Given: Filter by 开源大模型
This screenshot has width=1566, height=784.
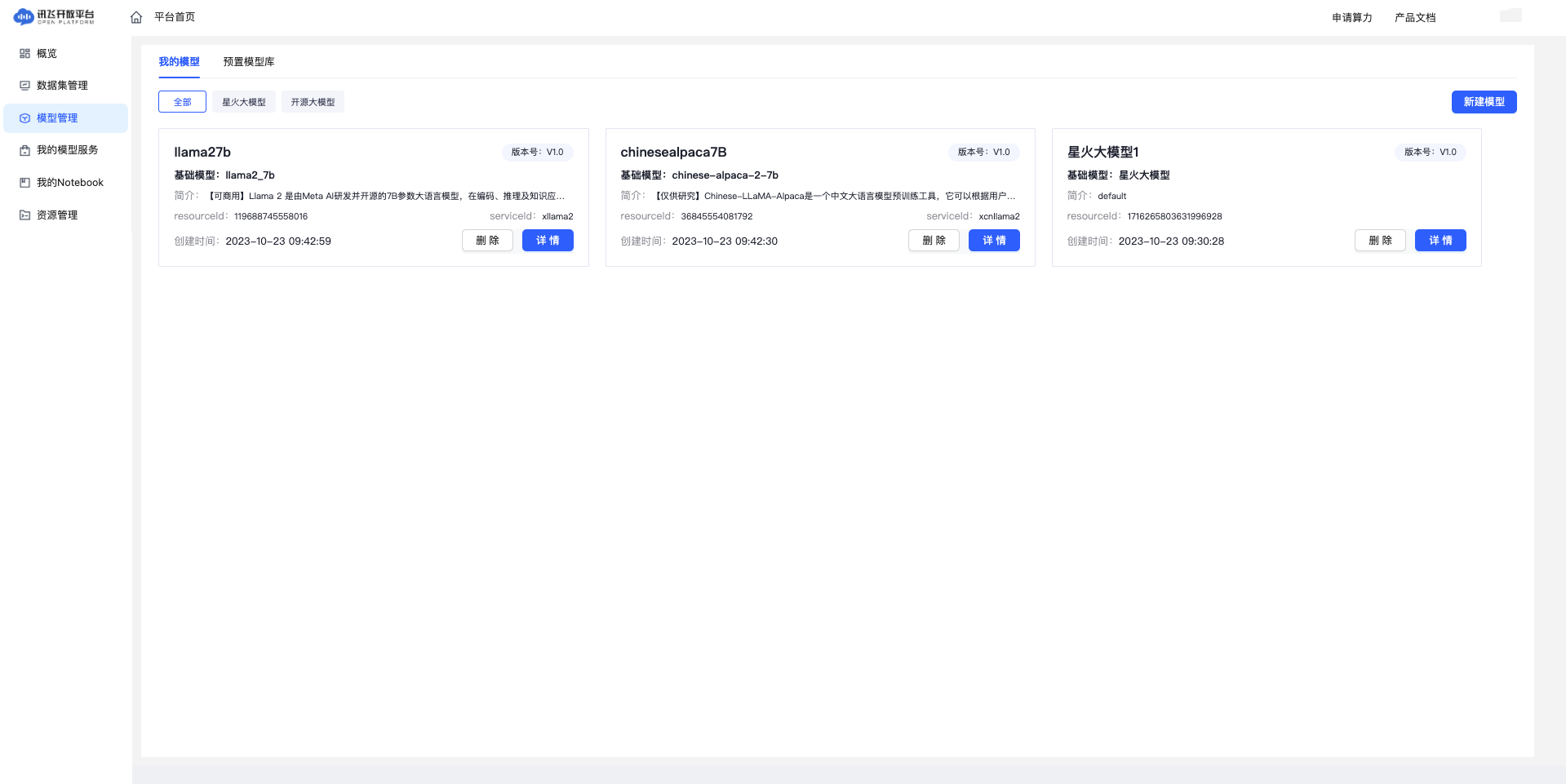Looking at the screenshot, I should click(313, 102).
